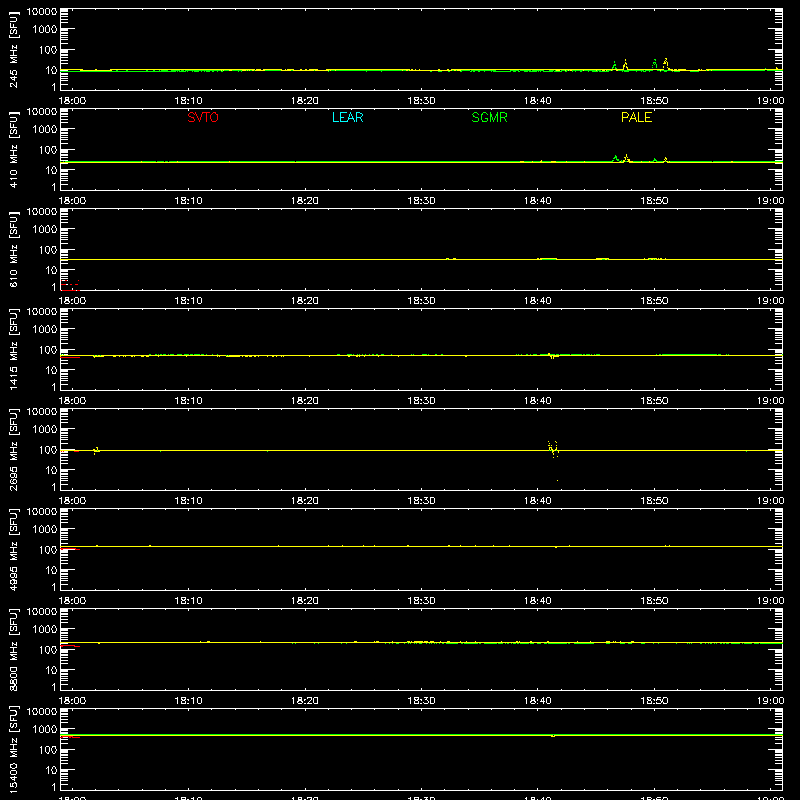The width and height of the screenshot is (800, 800).
Task: Click the 18:20 tick under the 1415 MHz plot
Action: 305,401
